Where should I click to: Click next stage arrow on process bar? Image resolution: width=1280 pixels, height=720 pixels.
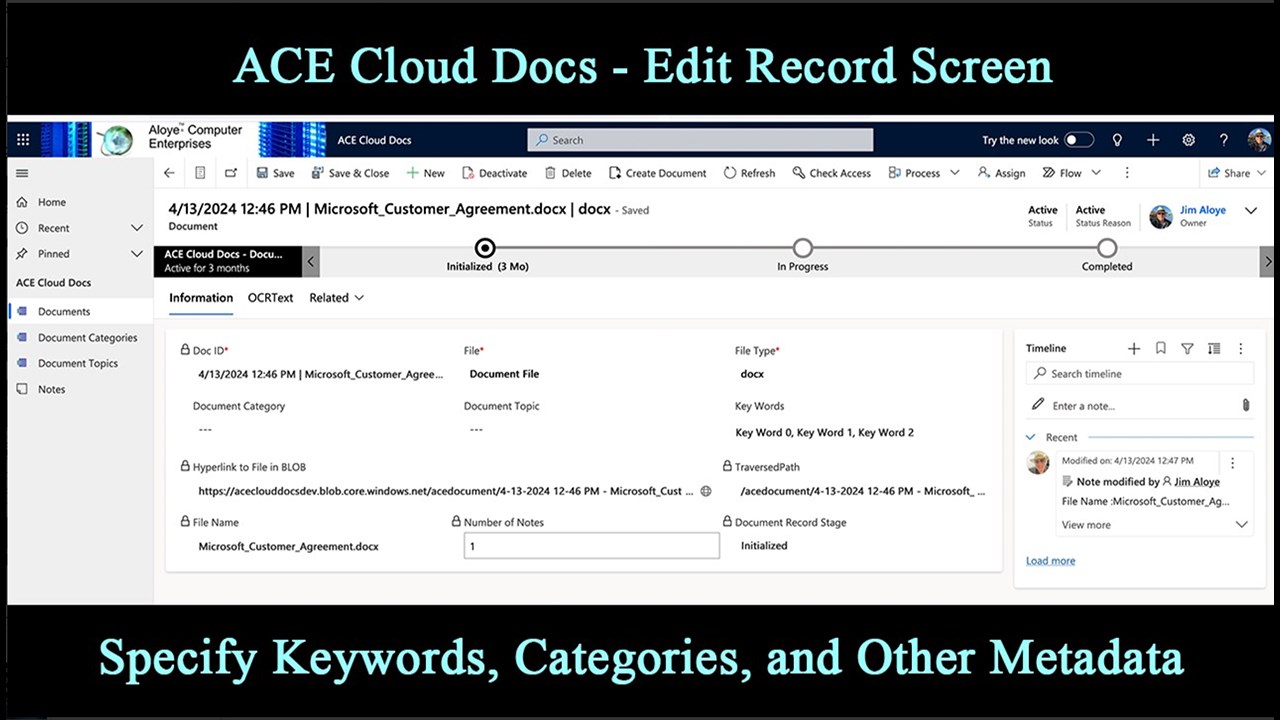[x=1268, y=261]
